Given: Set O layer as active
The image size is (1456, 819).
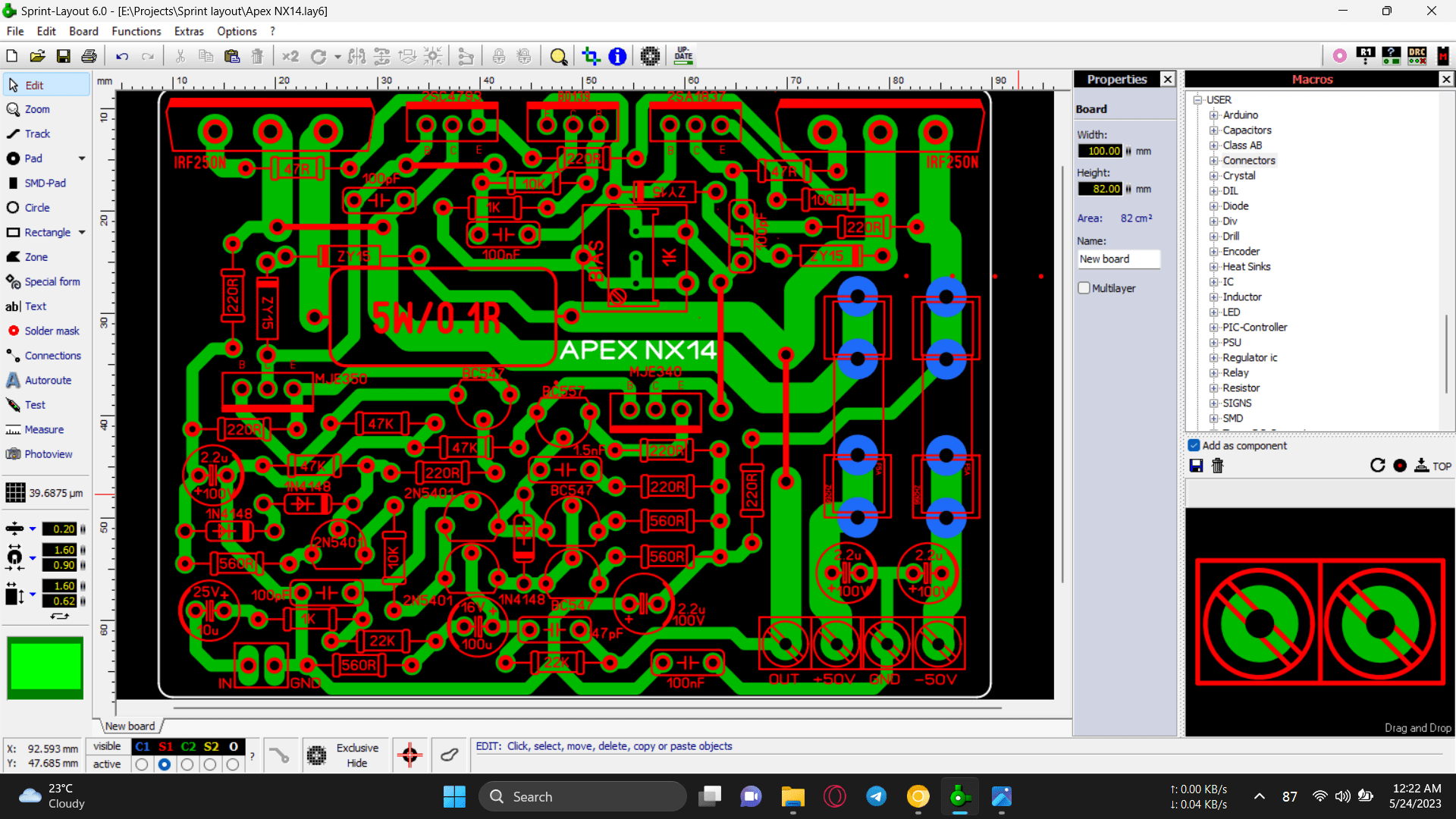Looking at the screenshot, I should point(233,764).
